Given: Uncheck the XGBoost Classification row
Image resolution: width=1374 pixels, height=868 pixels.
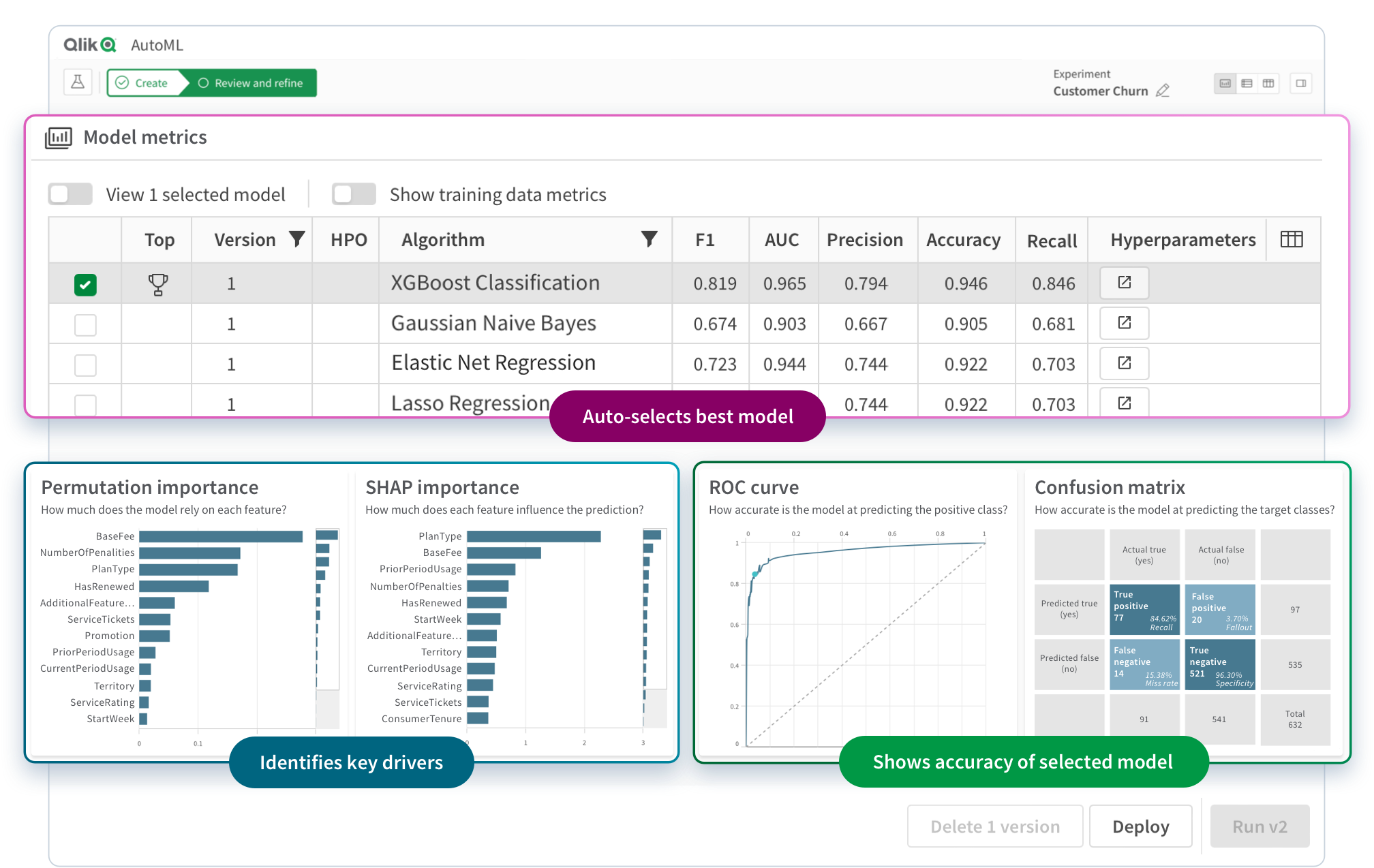Looking at the screenshot, I should 85,284.
